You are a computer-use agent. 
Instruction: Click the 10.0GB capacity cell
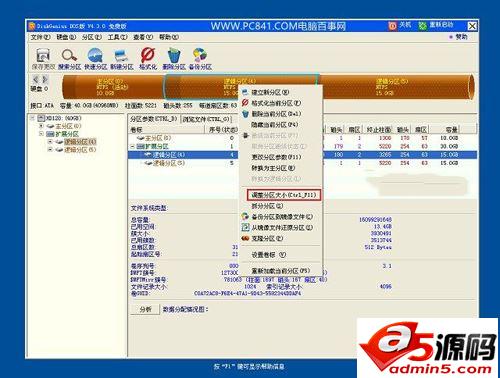click(449, 138)
